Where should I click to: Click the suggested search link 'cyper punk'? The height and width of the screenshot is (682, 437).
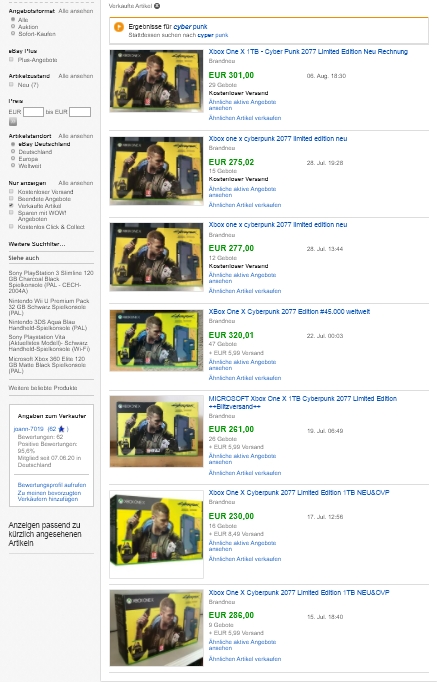(x=213, y=35)
